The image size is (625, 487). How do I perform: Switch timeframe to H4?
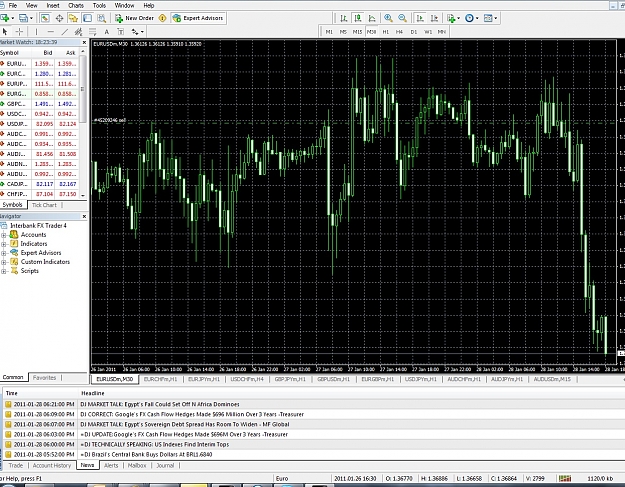tap(399, 32)
